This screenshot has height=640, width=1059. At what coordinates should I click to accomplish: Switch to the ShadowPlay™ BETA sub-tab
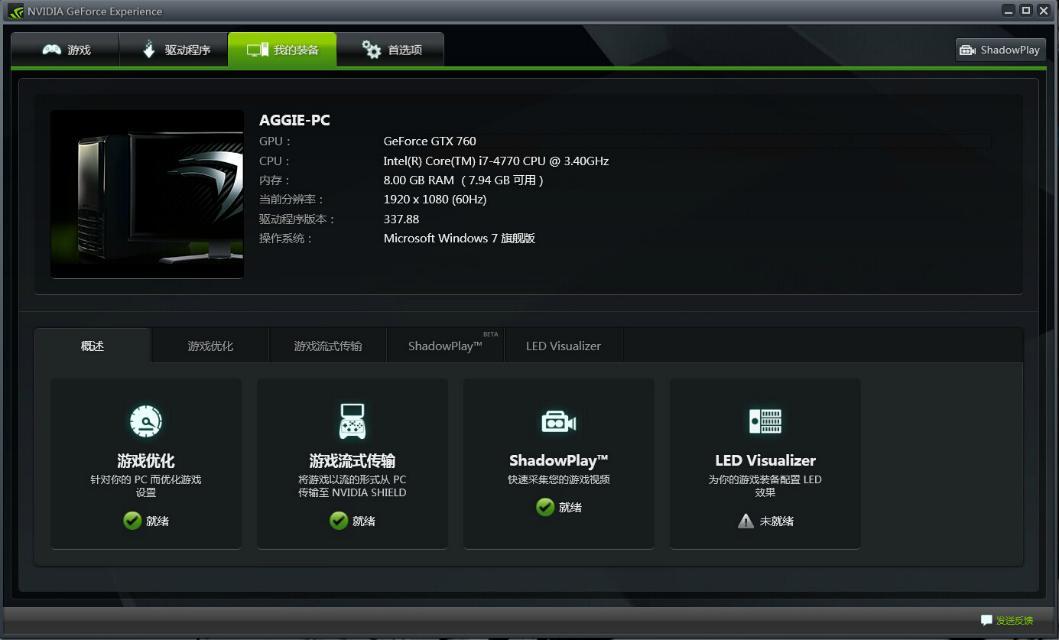click(446, 346)
